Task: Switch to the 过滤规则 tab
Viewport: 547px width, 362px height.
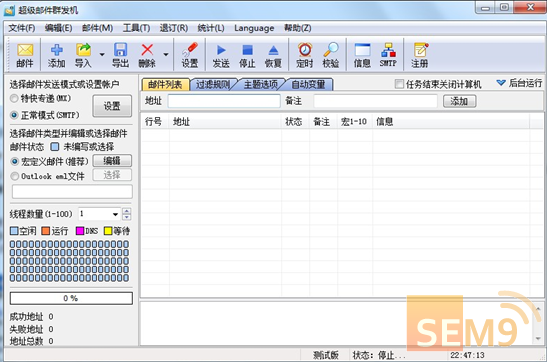Action: click(x=213, y=84)
